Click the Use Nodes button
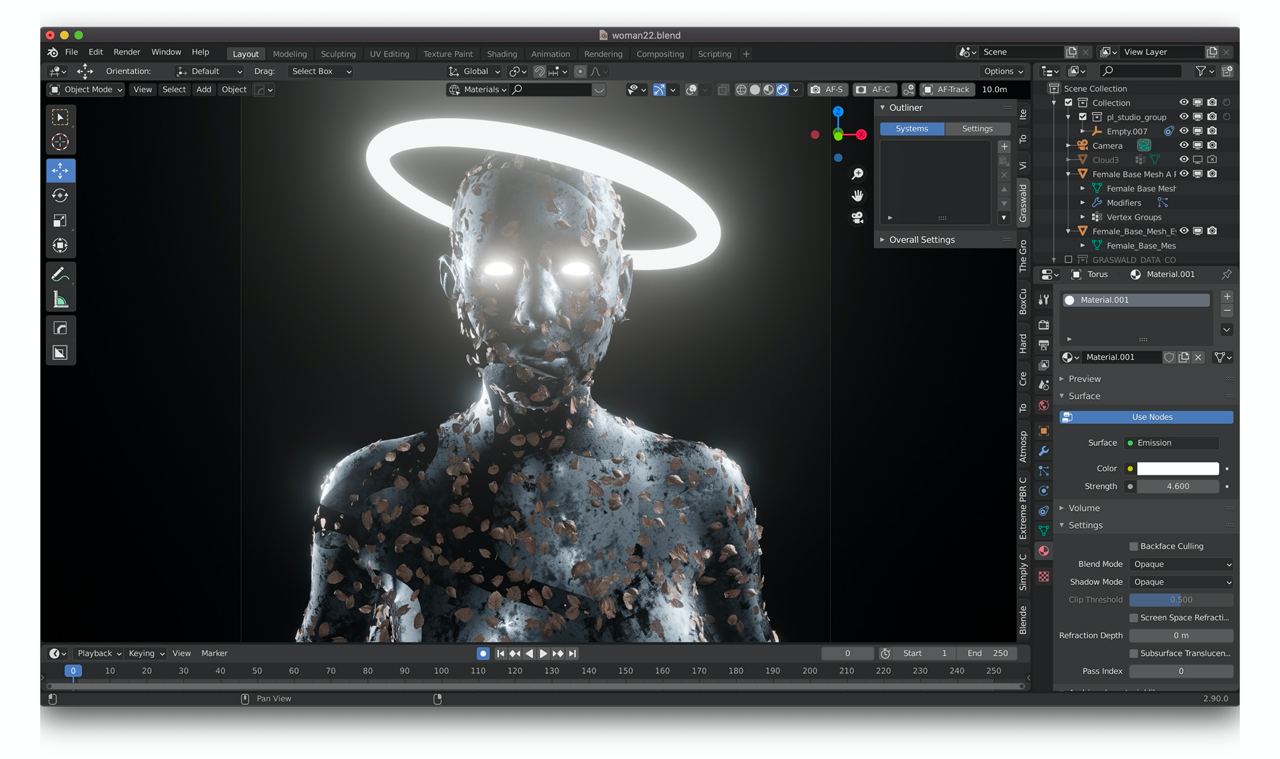Screen dimensions: 1280x759 pyautogui.click(x=1151, y=417)
